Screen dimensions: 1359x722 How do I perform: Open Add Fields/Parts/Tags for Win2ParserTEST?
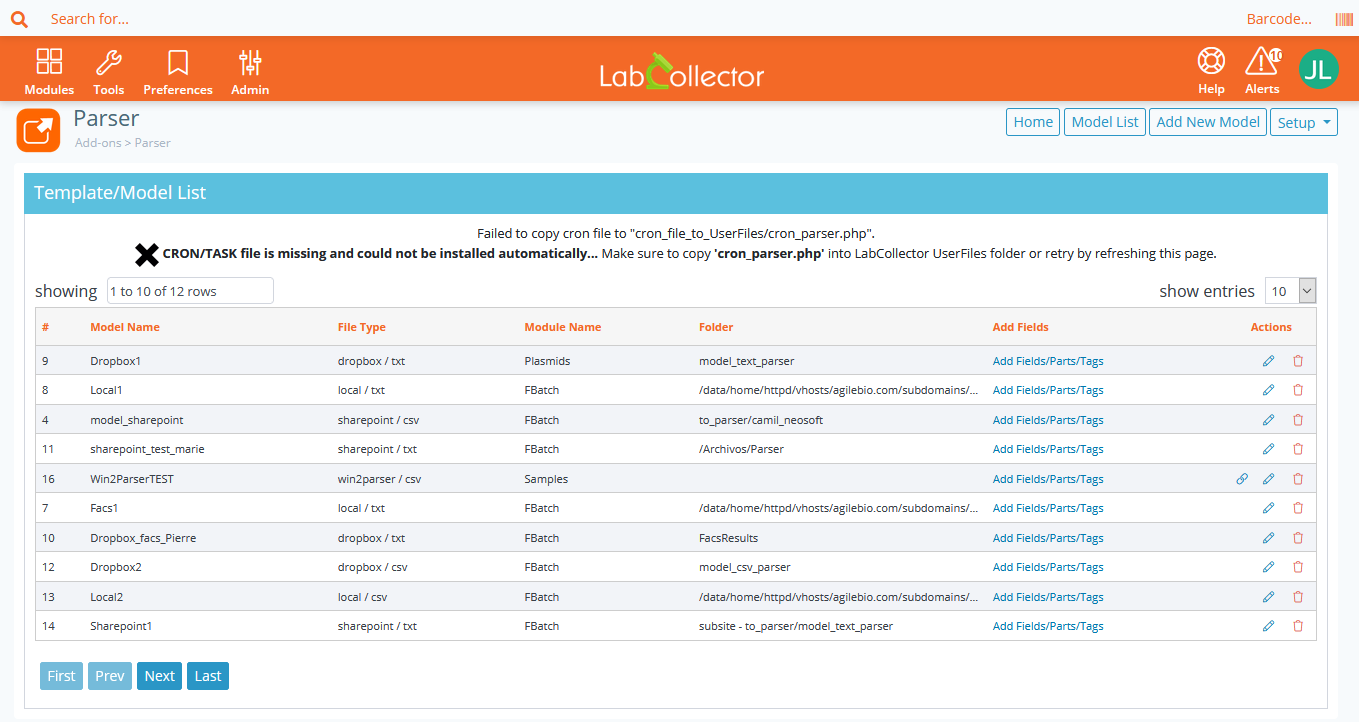point(1048,479)
